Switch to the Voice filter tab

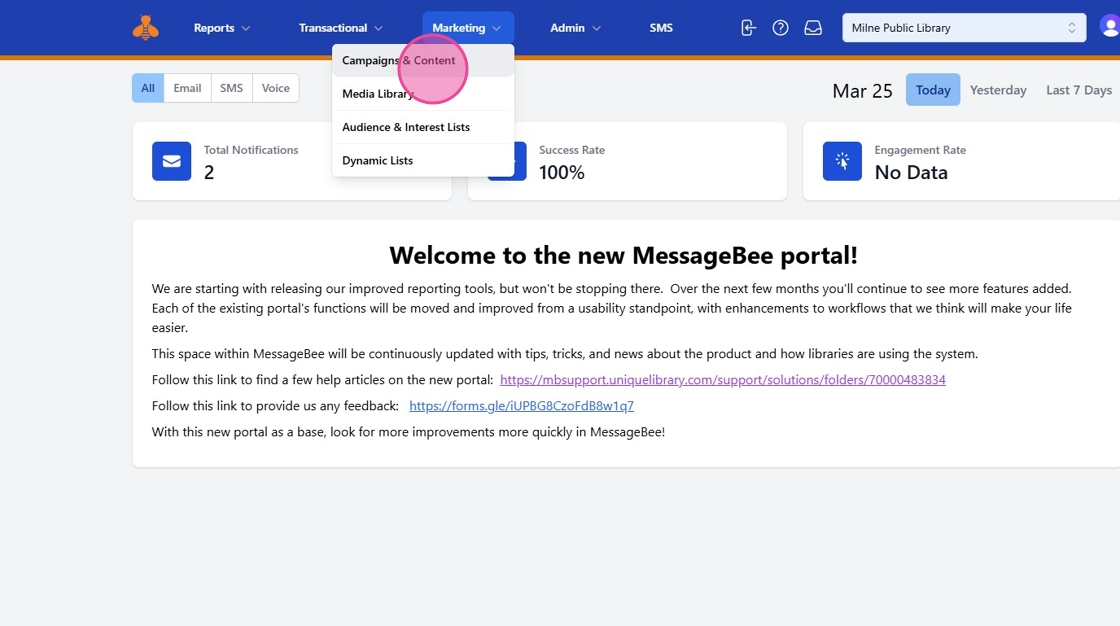coord(276,88)
